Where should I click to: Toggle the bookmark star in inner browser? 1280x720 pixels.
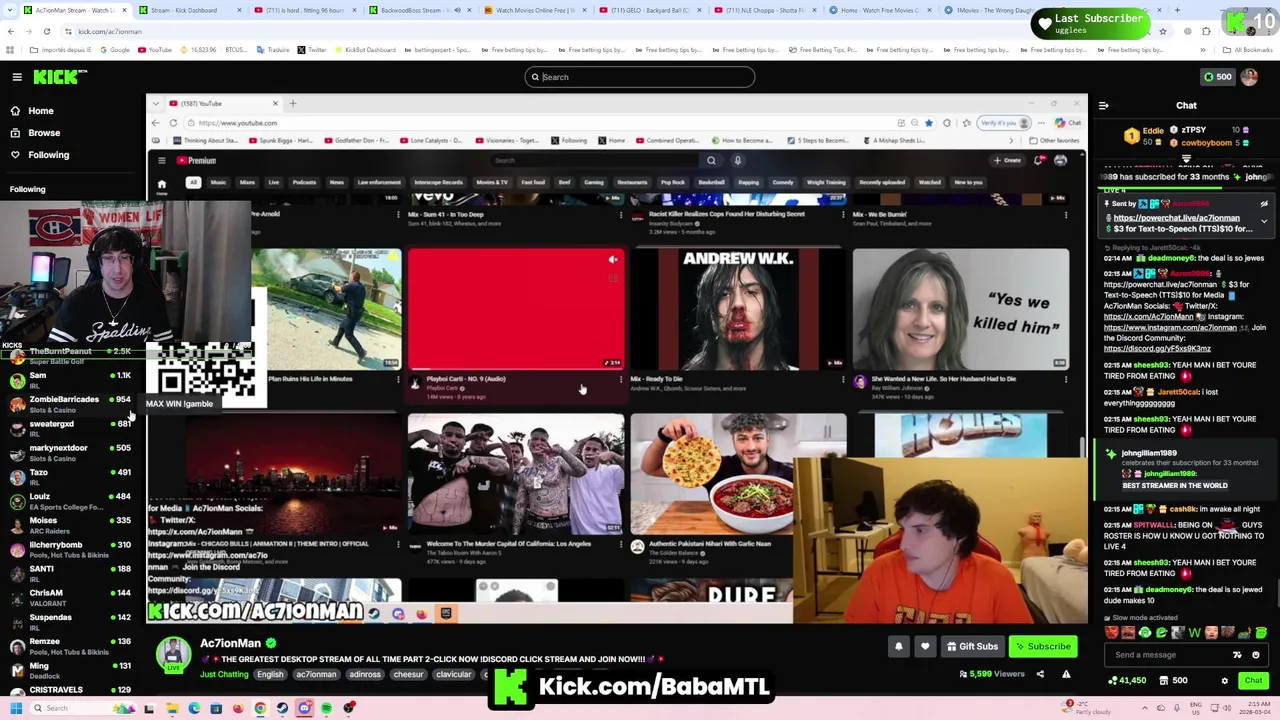tap(928, 123)
